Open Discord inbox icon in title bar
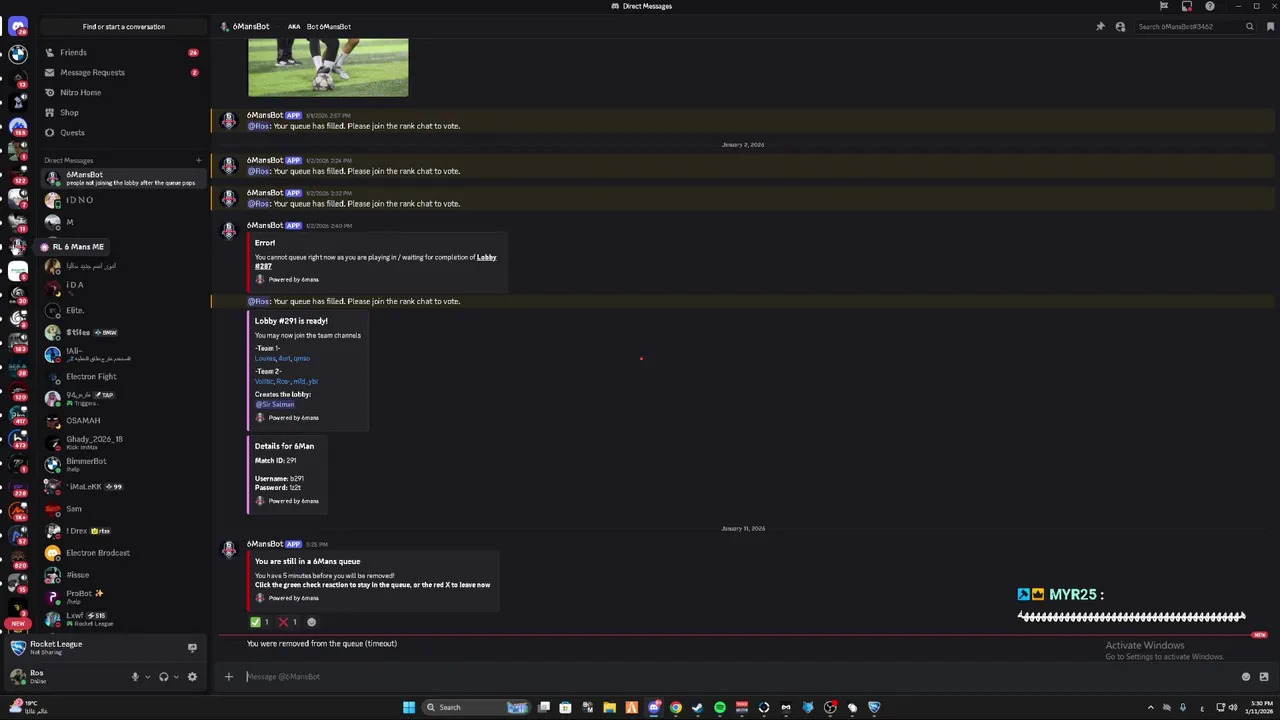This screenshot has height=720, width=1280. (x=1187, y=6)
